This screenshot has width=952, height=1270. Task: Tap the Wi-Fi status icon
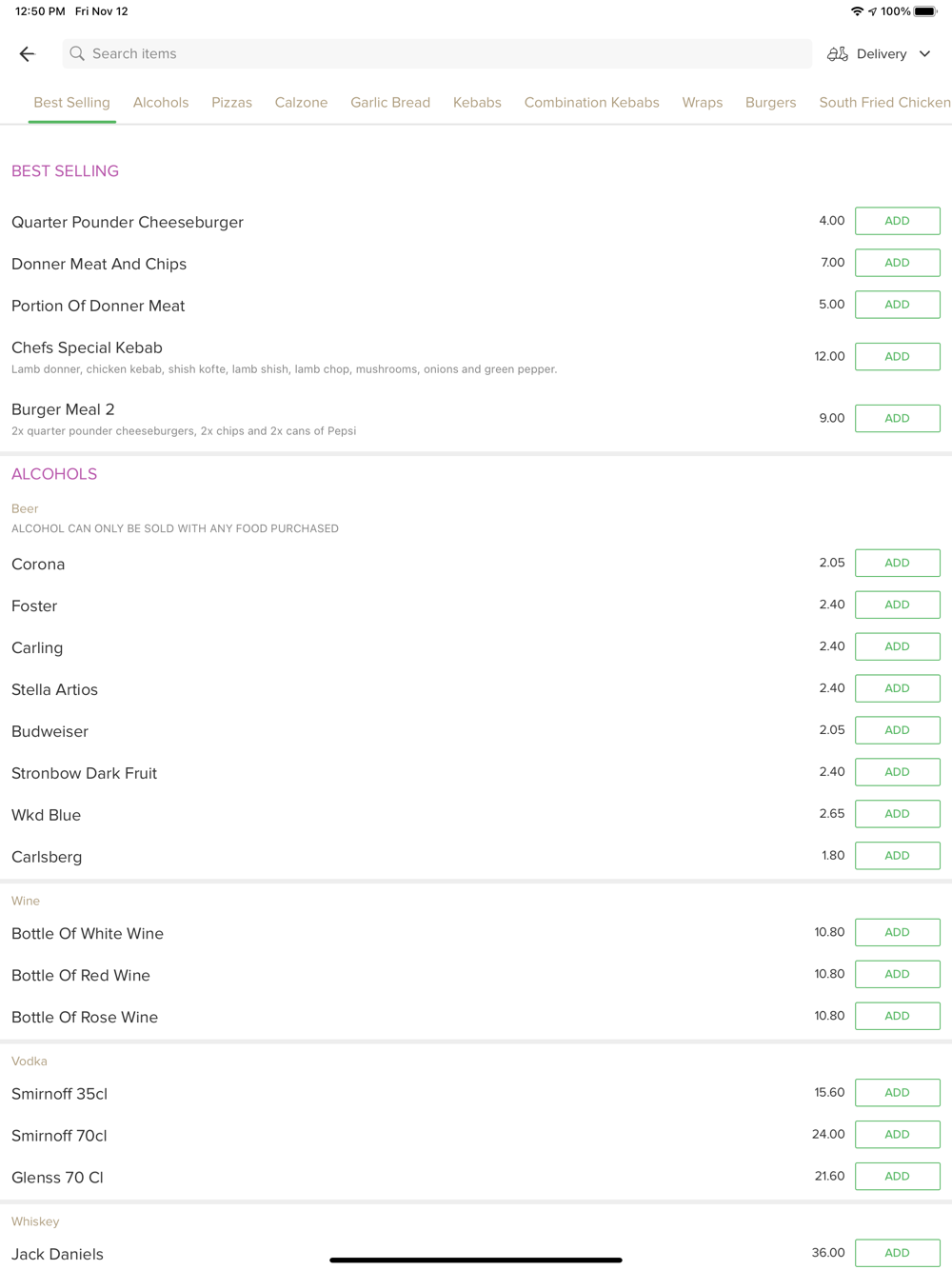pos(857,11)
